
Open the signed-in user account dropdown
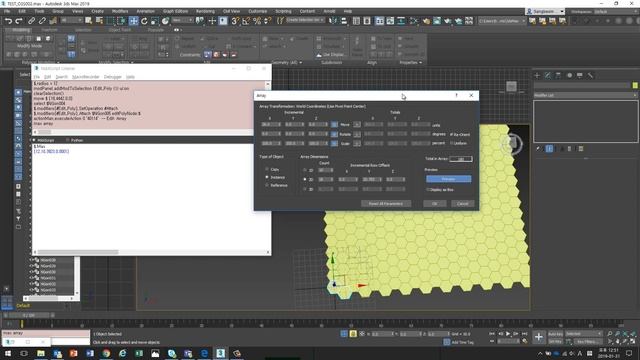tap(545, 11)
